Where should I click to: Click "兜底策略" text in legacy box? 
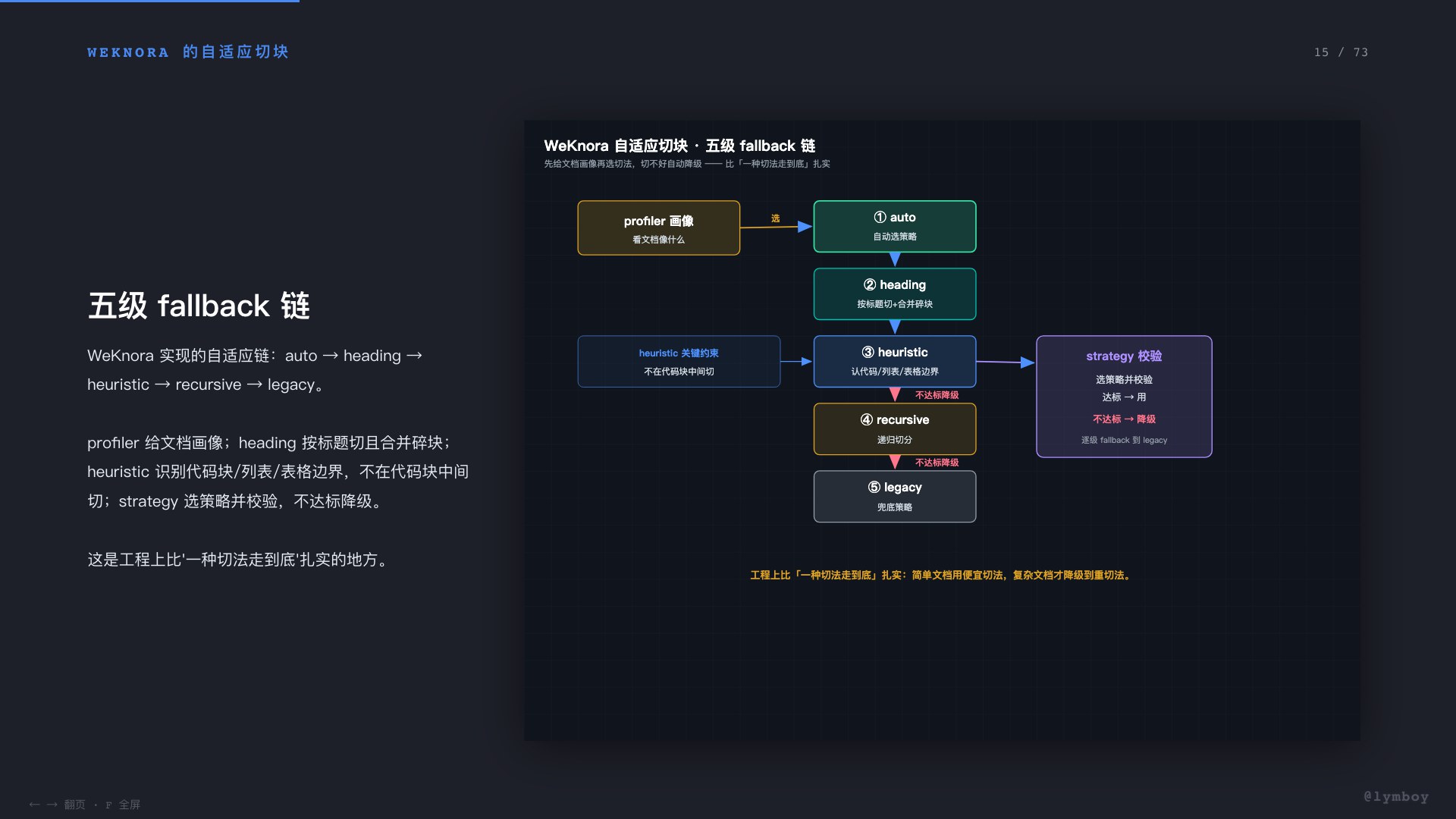click(x=895, y=507)
